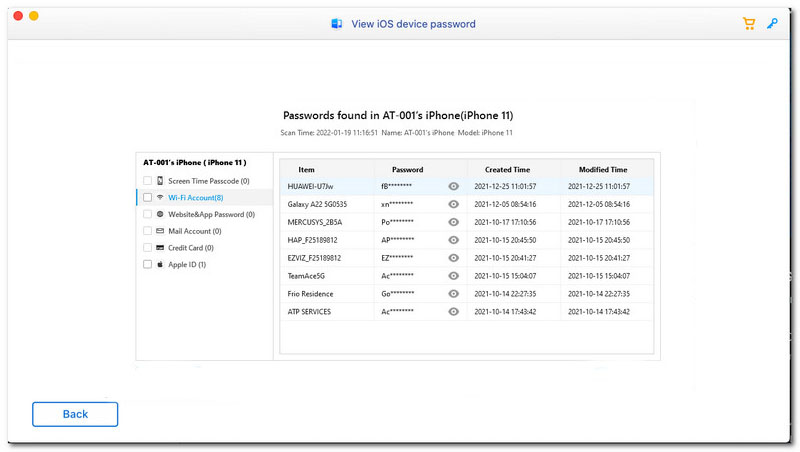Enable the Apple ID checkbox
Image resolution: width=800 pixels, height=452 pixels.
[x=148, y=265]
